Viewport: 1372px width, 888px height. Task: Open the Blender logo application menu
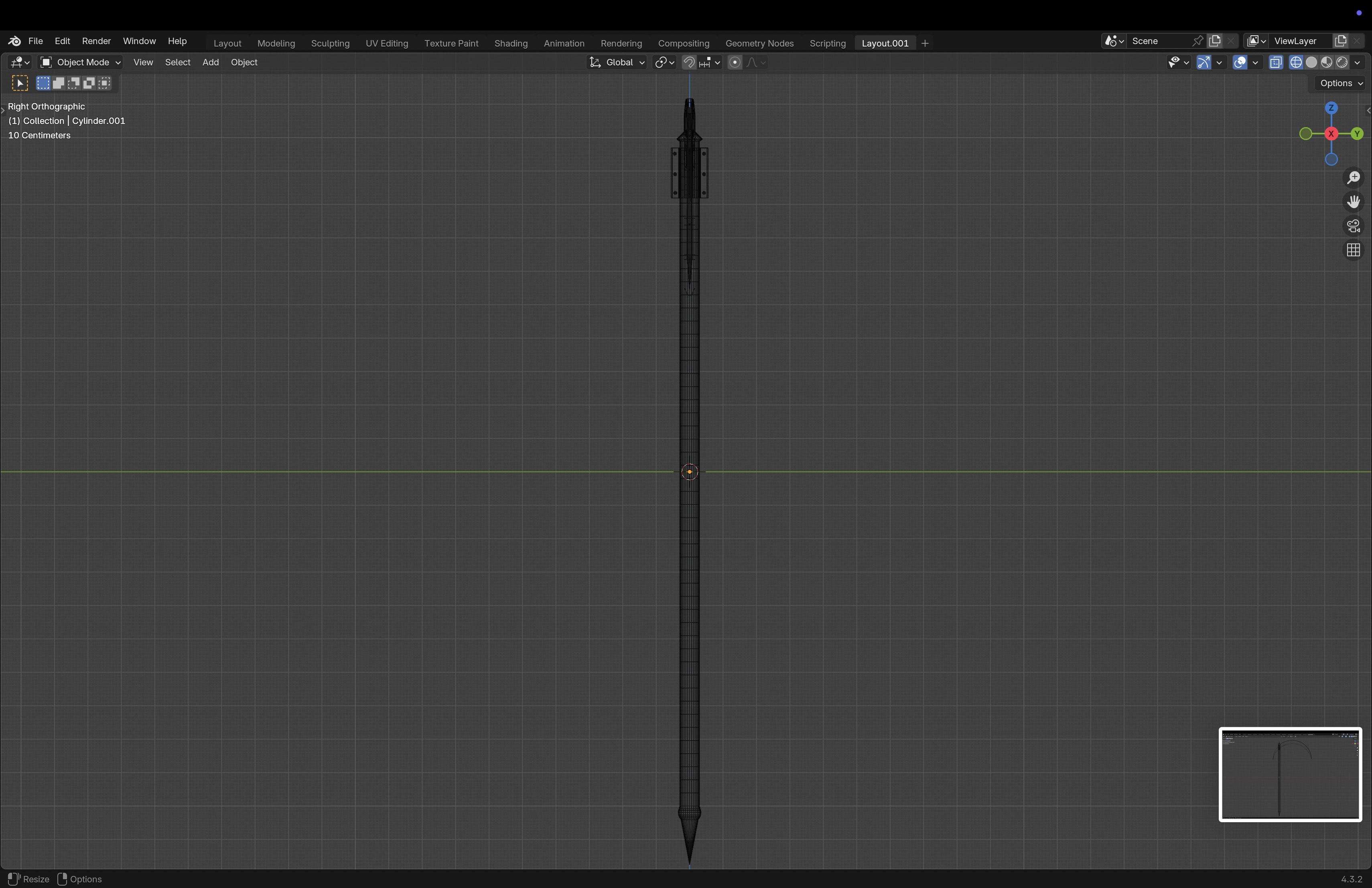click(14, 41)
